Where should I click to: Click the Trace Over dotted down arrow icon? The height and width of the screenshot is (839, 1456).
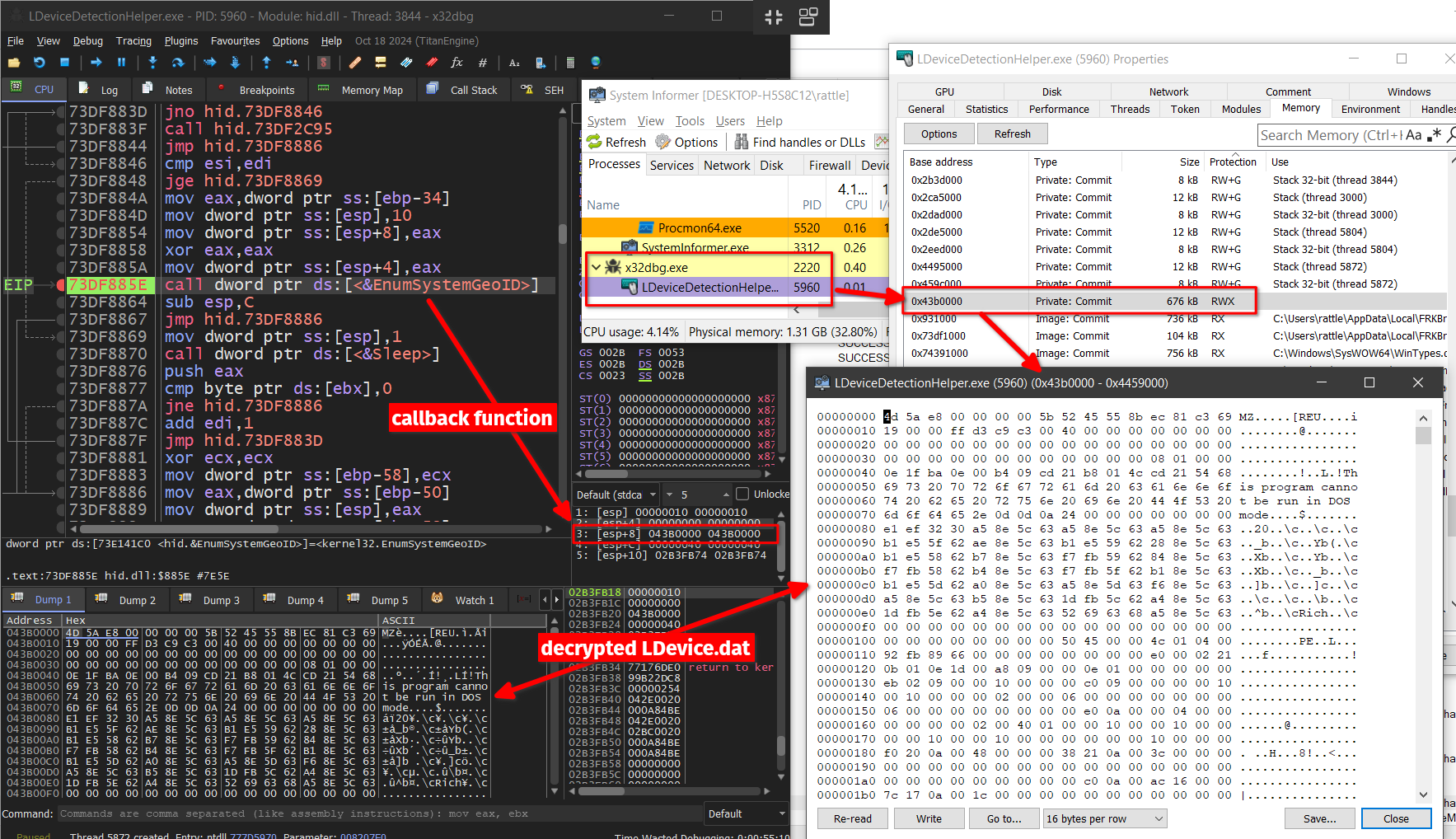tap(235, 63)
